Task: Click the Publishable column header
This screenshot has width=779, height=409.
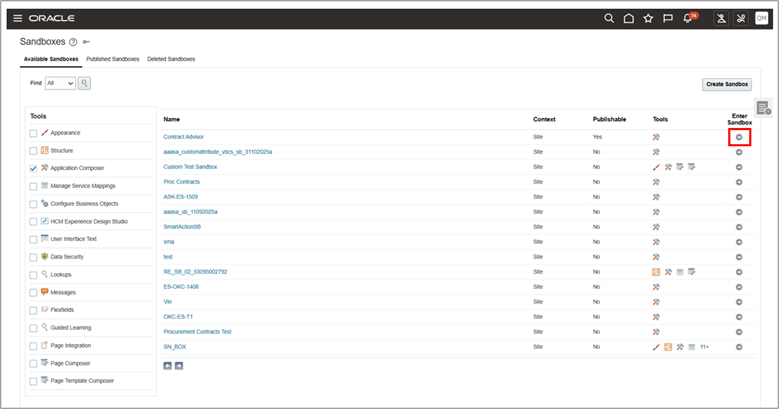Action: [x=609, y=119]
